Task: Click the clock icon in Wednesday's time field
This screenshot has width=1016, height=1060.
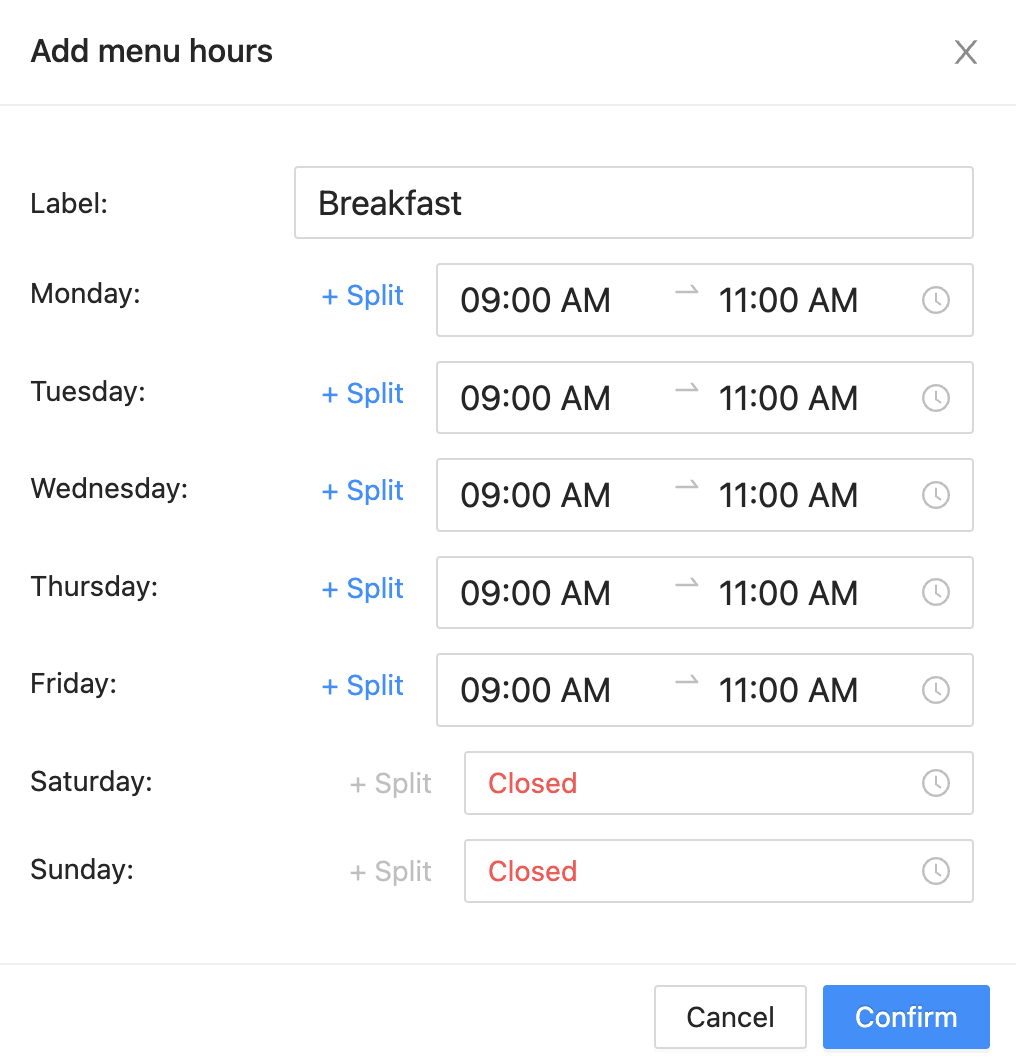Action: coord(936,495)
